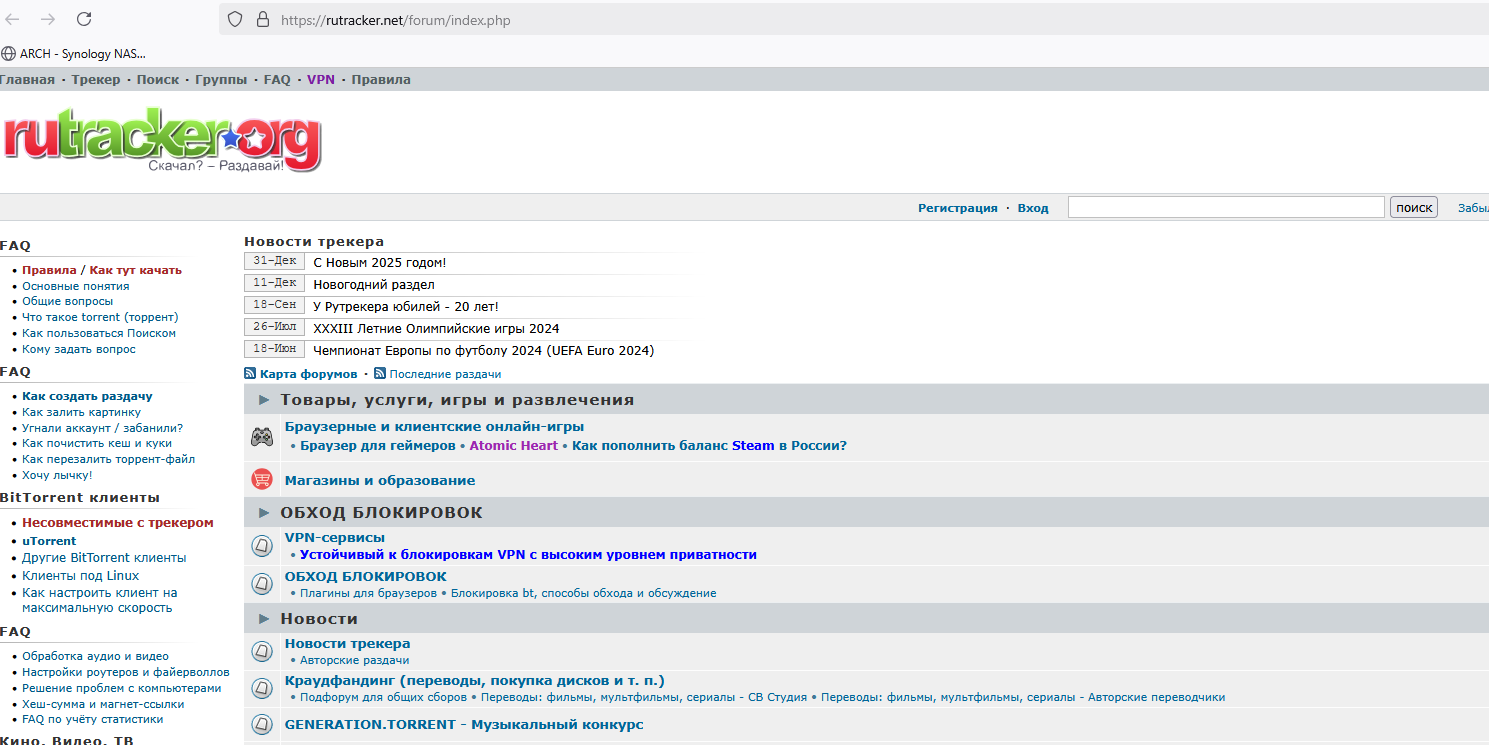The height and width of the screenshot is (745, 1489).
Task: Click the RSS icon beside Последние раздачи
Action: pos(380,374)
